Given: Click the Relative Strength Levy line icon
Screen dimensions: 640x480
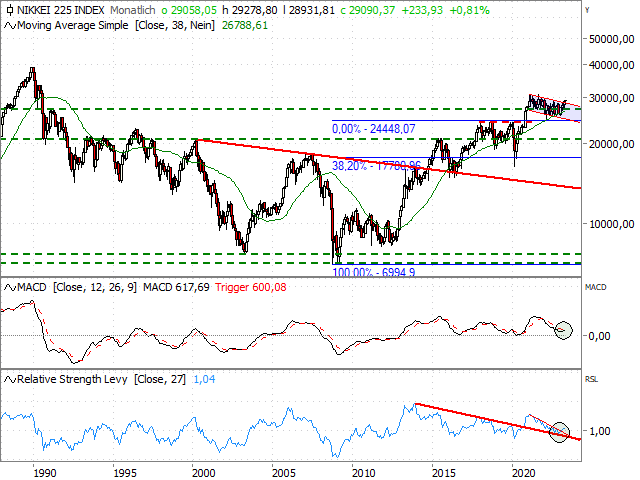Looking at the screenshot, I should 10,380.
